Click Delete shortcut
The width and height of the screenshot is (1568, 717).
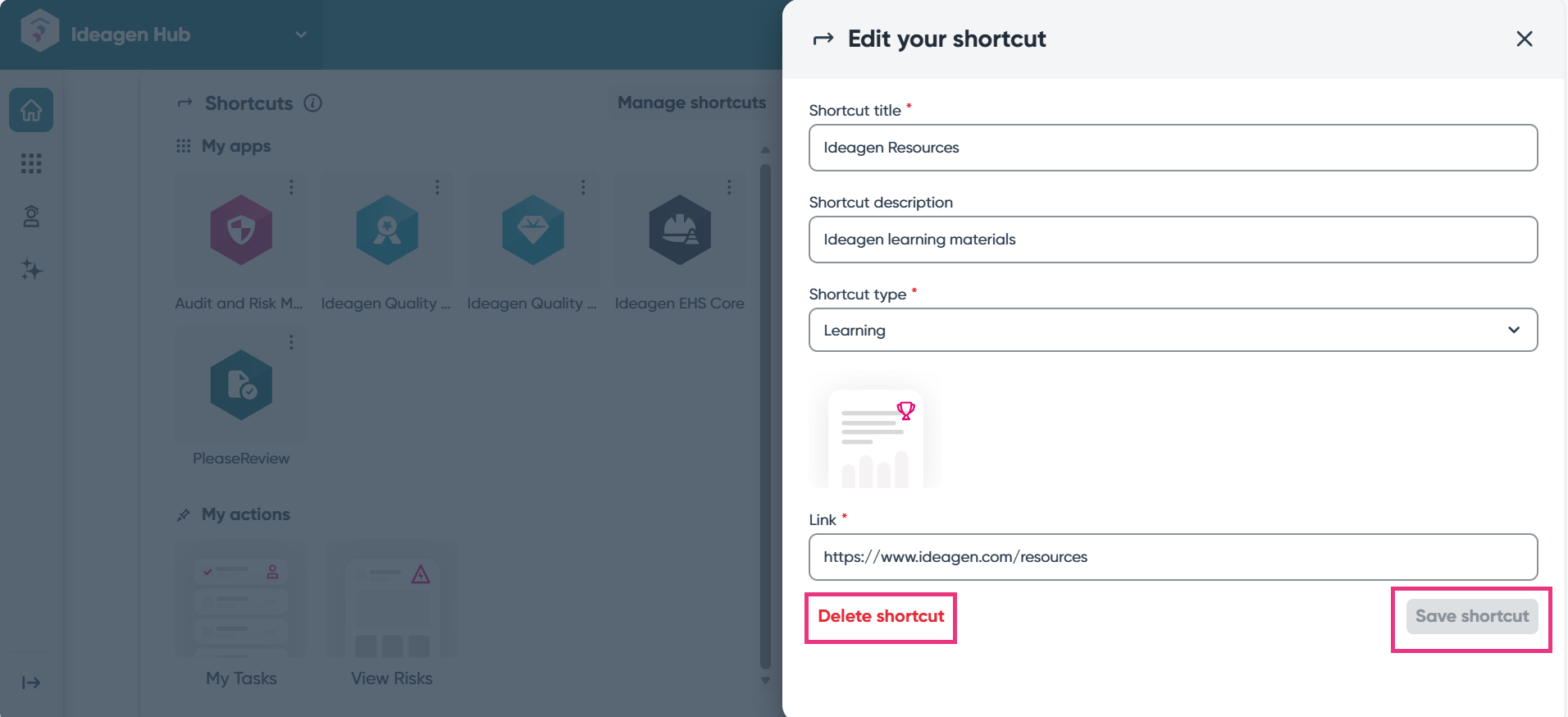tap(881, 616)
